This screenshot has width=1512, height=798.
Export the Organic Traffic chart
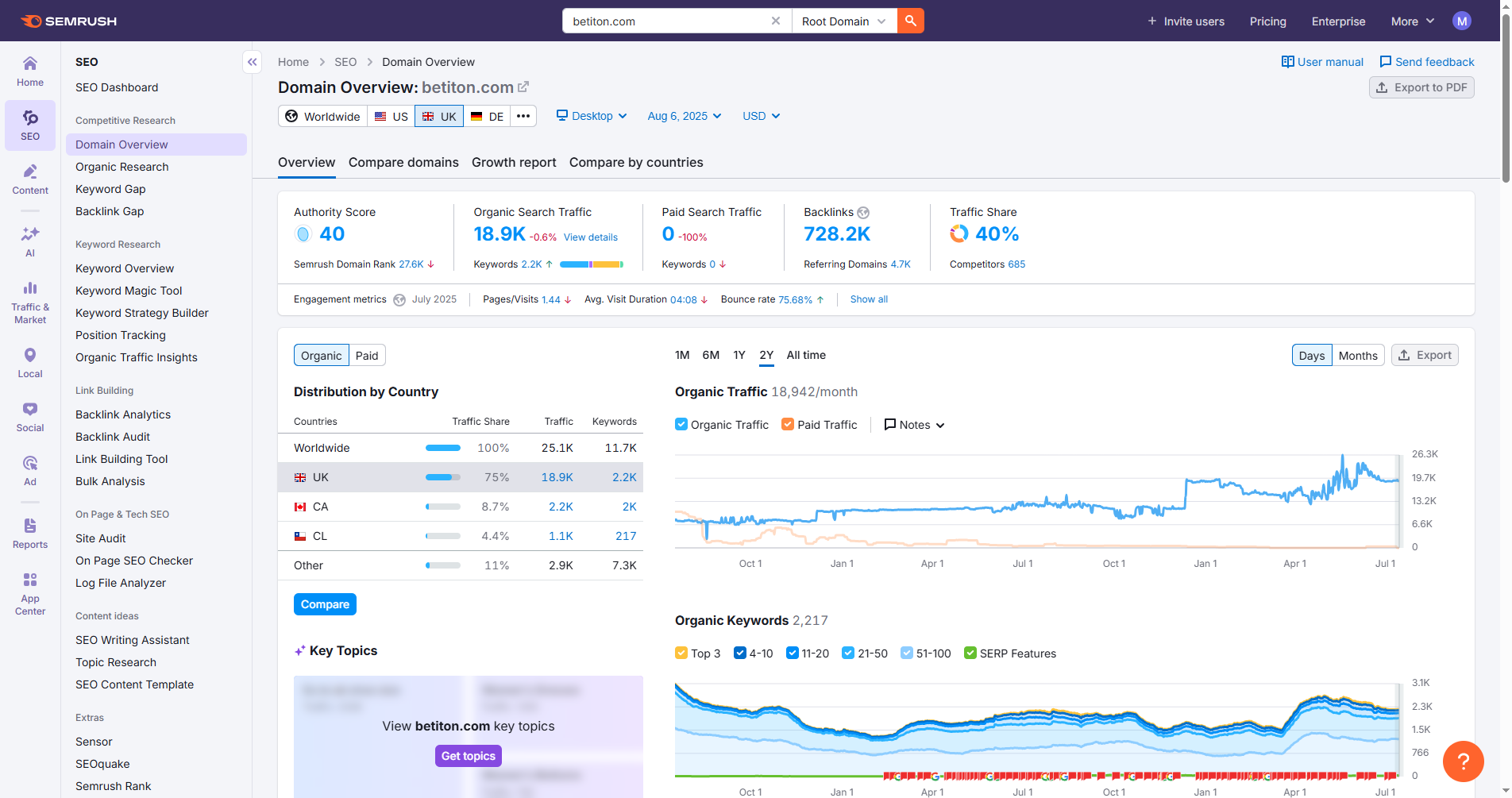point(1425,355)
